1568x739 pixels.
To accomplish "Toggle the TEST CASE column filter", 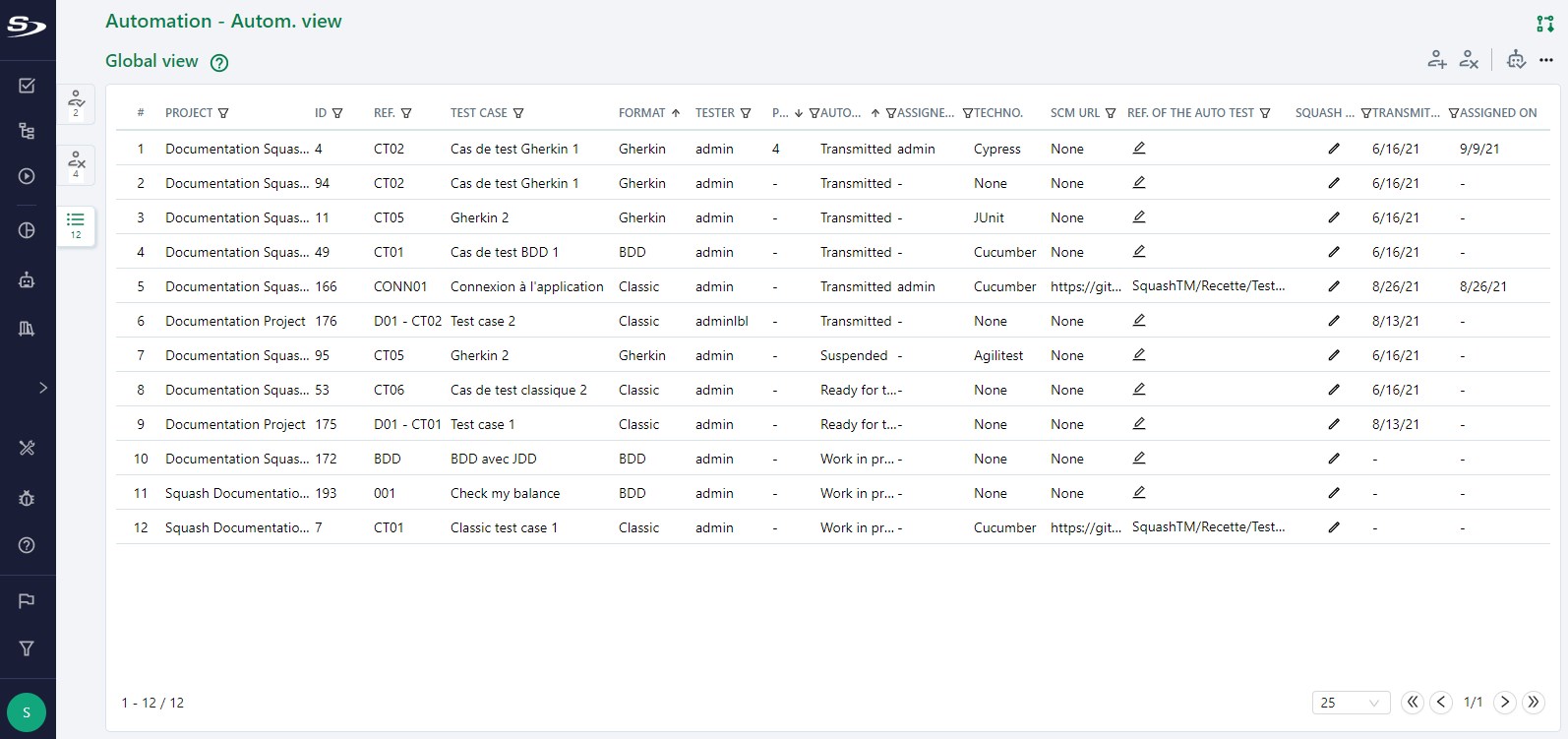I will pos(518,113).
